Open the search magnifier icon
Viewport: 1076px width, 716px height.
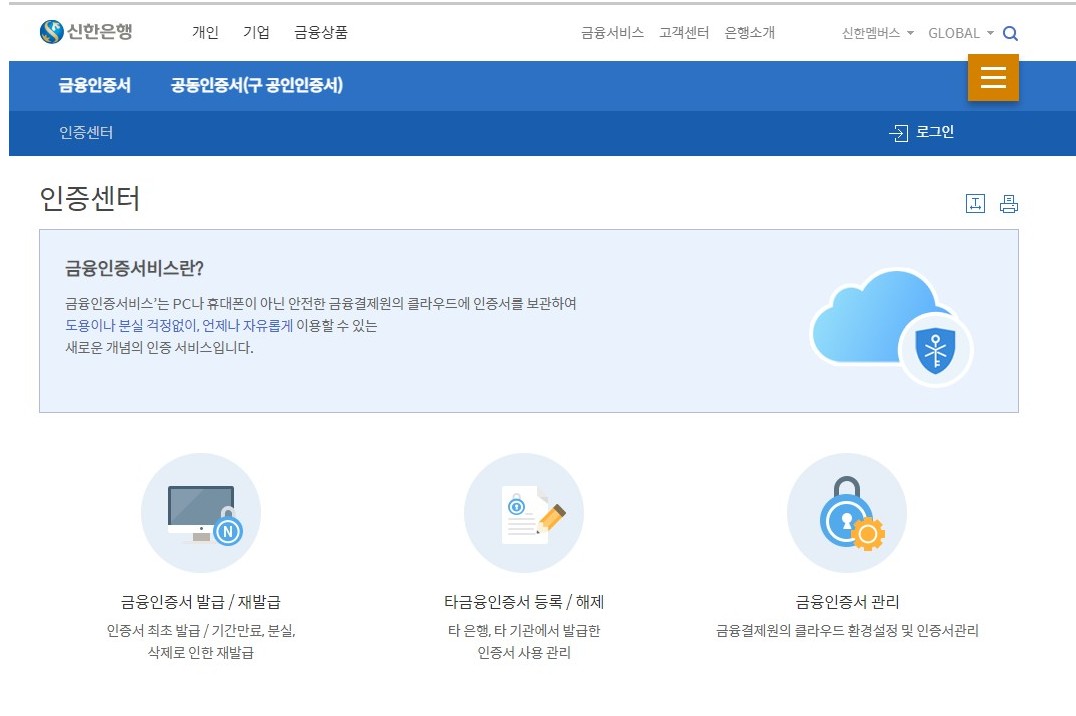point(1010,33)
